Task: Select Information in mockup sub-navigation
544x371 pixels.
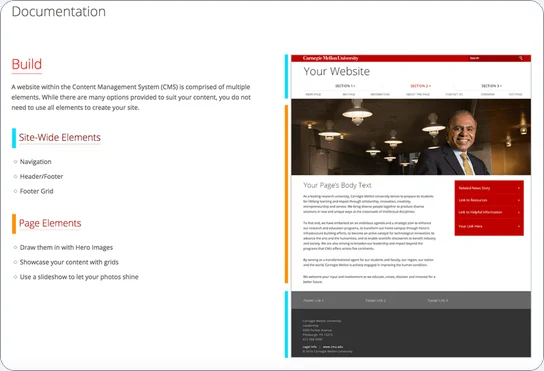Action: click(x=380, y=94)
